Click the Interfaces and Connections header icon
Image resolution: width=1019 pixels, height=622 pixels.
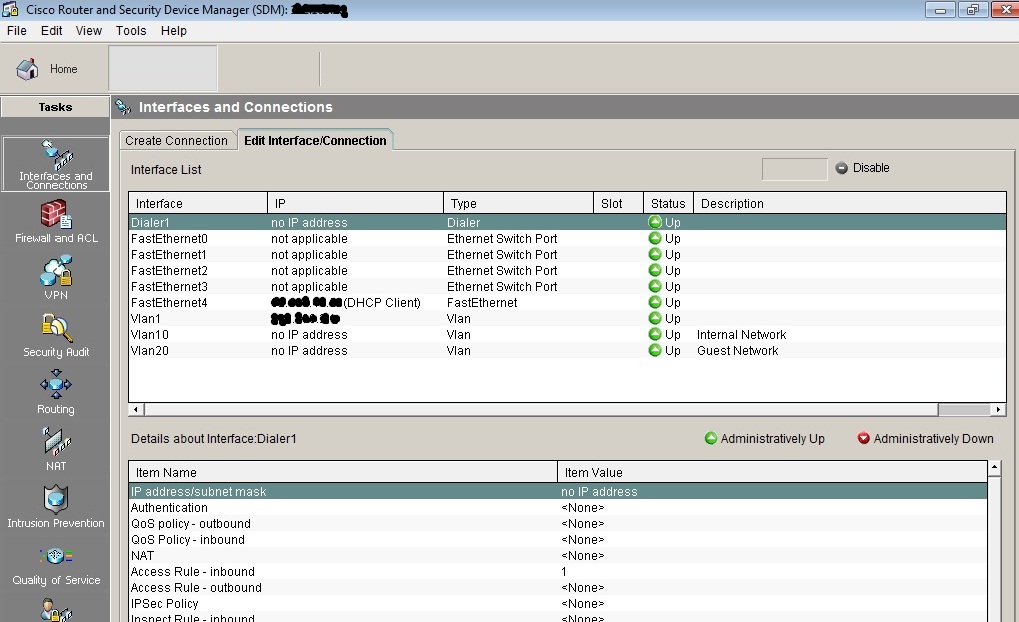click(123, 107)
